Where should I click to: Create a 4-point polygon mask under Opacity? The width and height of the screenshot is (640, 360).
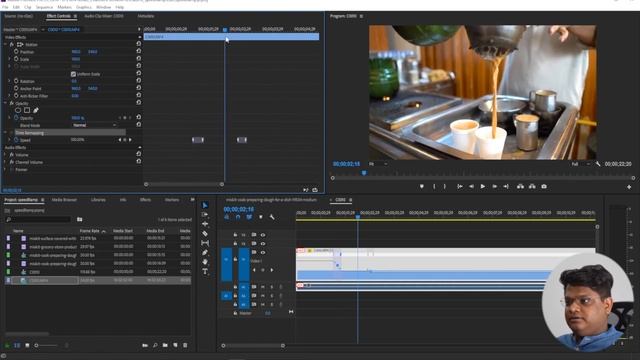point(27,110)
